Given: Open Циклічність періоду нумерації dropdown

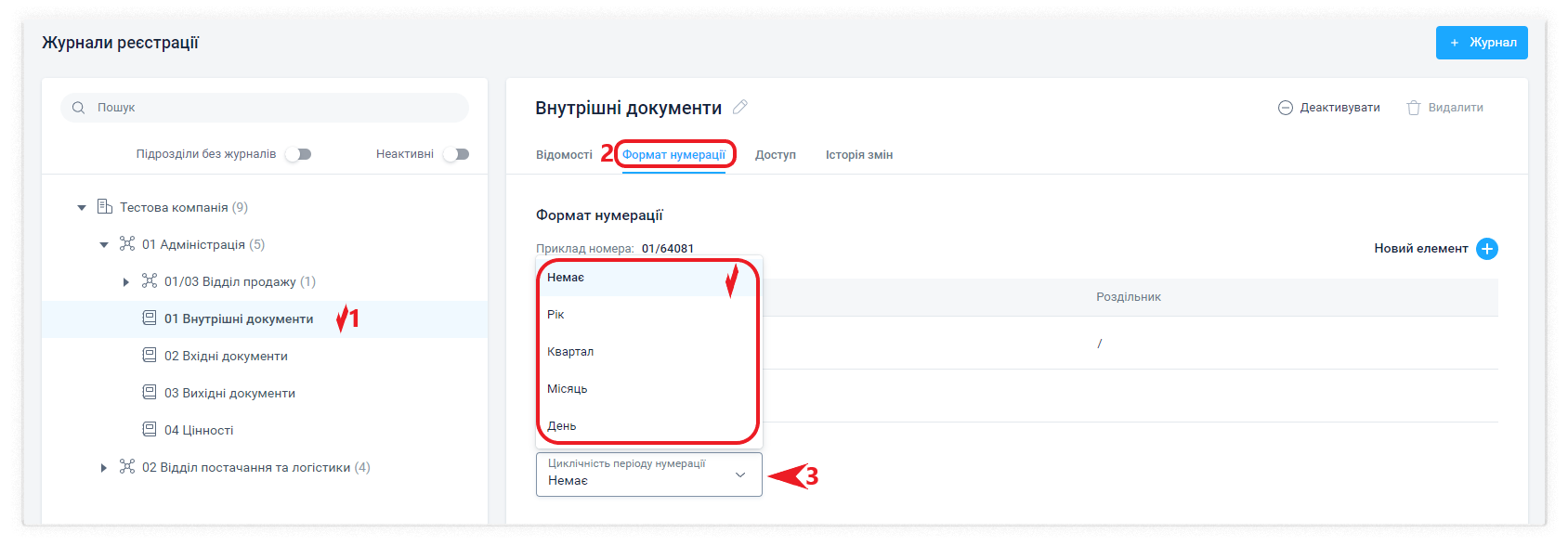Looking at the screenshot, I should [x=648, y=474].
